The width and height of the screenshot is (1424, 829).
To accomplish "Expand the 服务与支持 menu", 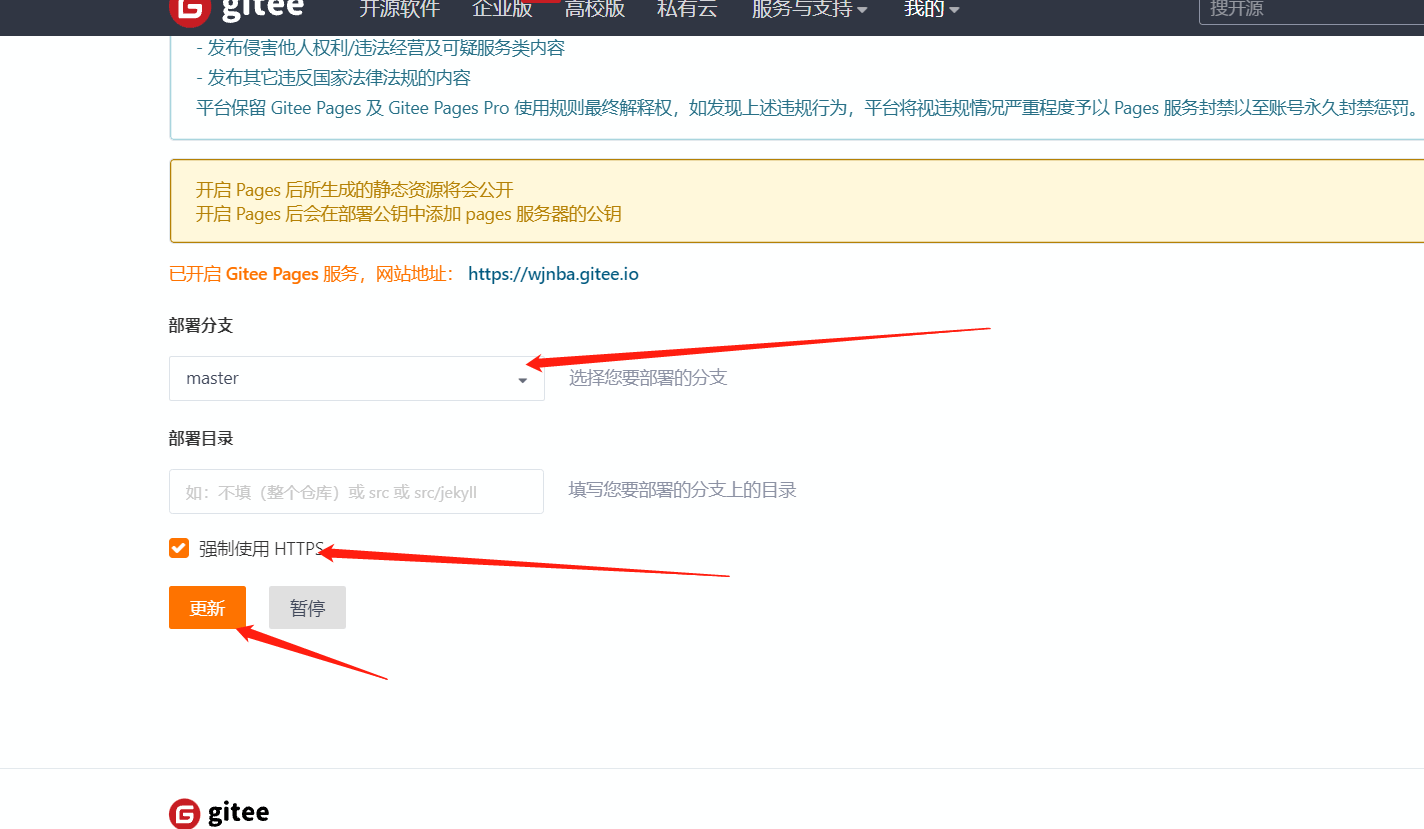I will 801,9.
